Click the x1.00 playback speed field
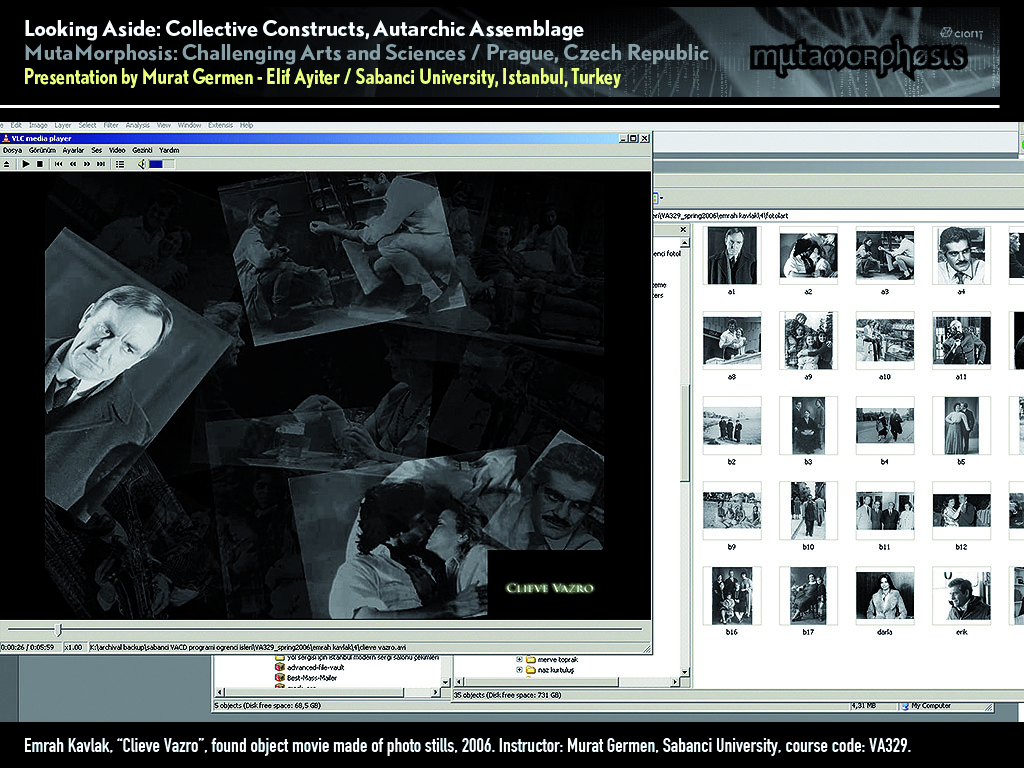The image size is (1024, 768). 73,647
